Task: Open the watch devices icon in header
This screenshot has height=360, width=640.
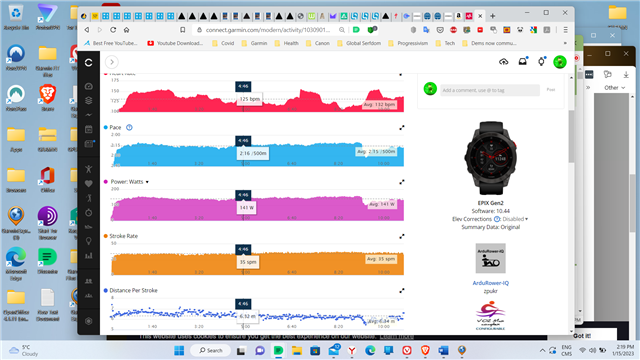Action: click(x=542, y=61)
